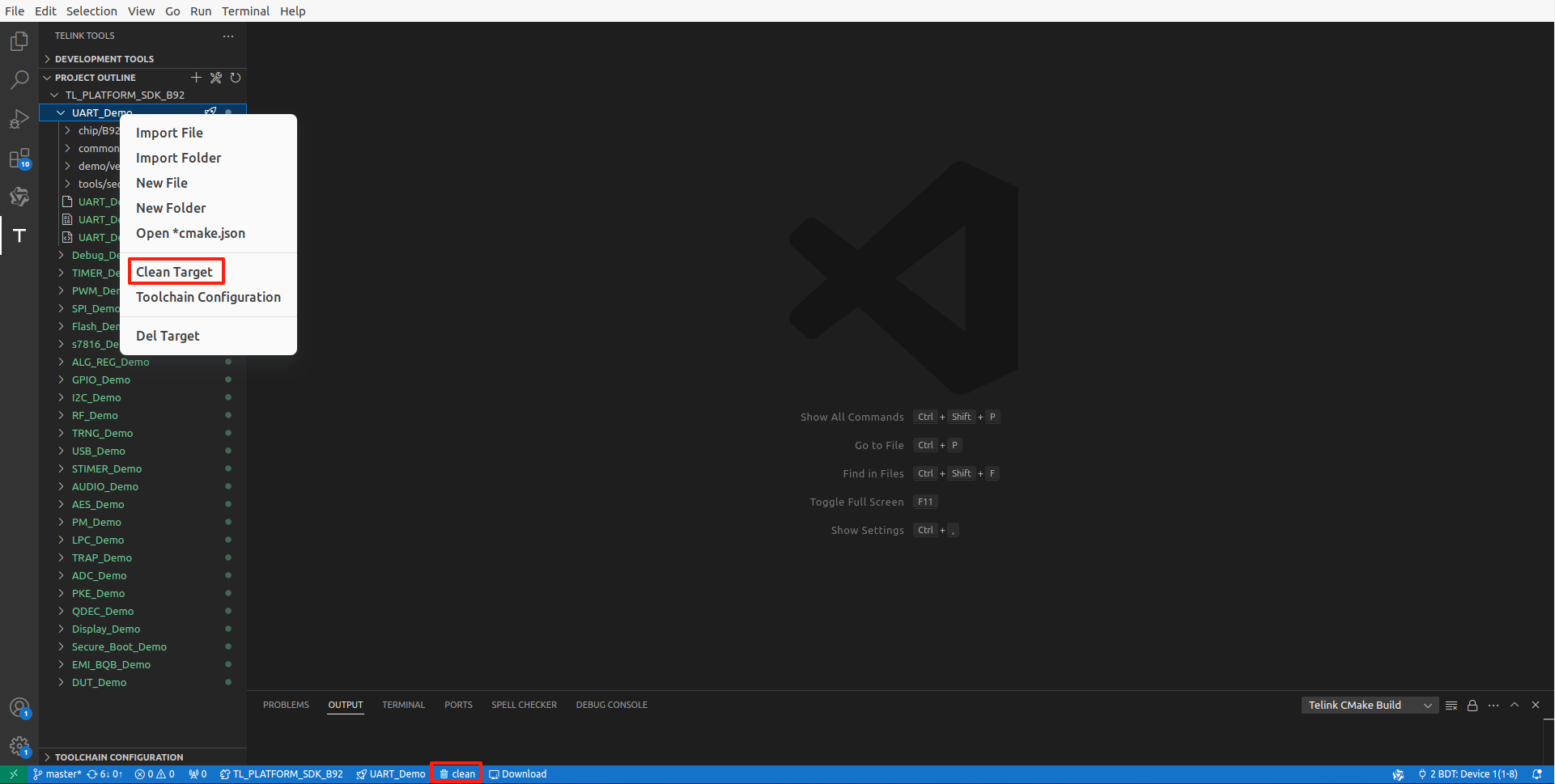Viewport: 1555px width, 784px height.
Task: Toggle output panel scroll lock icon
Action: (x=1472, y=706)
